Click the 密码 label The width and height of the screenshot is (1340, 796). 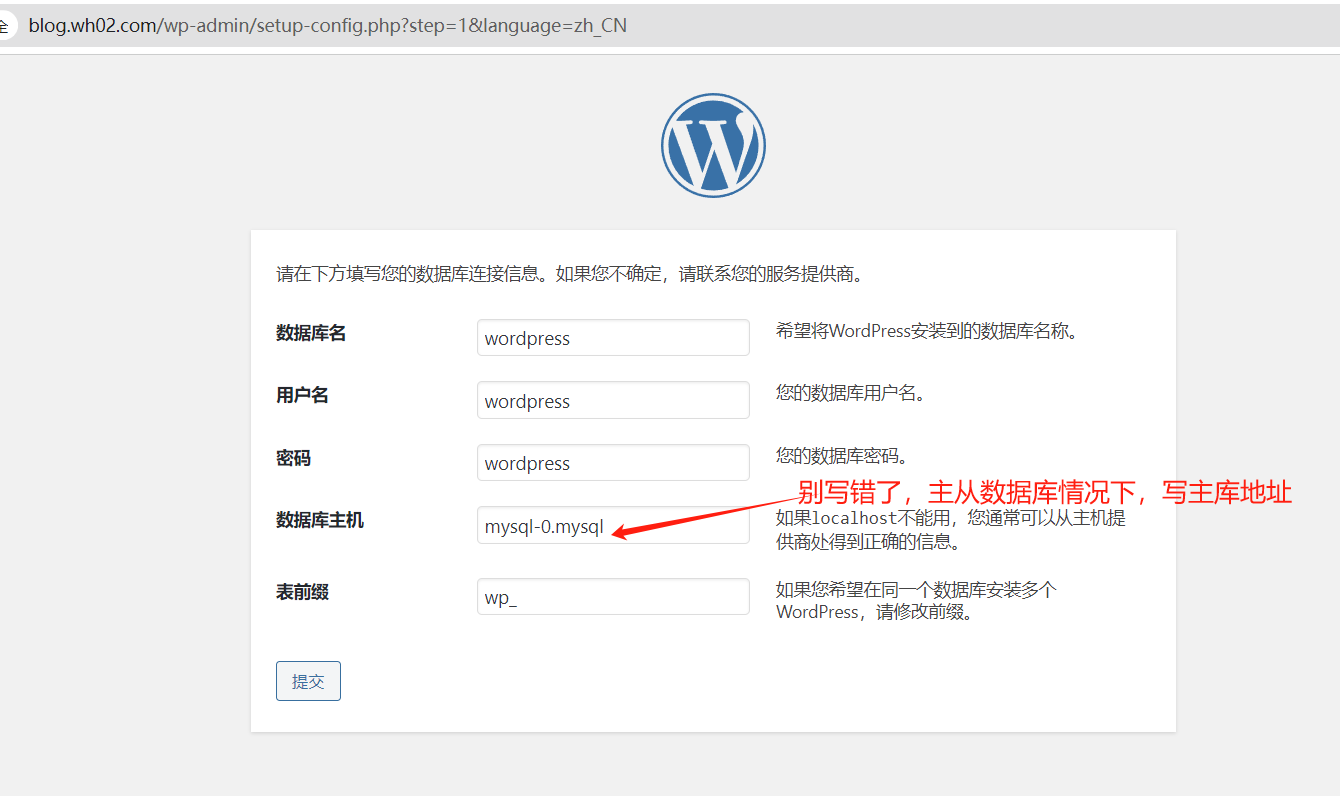point(294,458)
